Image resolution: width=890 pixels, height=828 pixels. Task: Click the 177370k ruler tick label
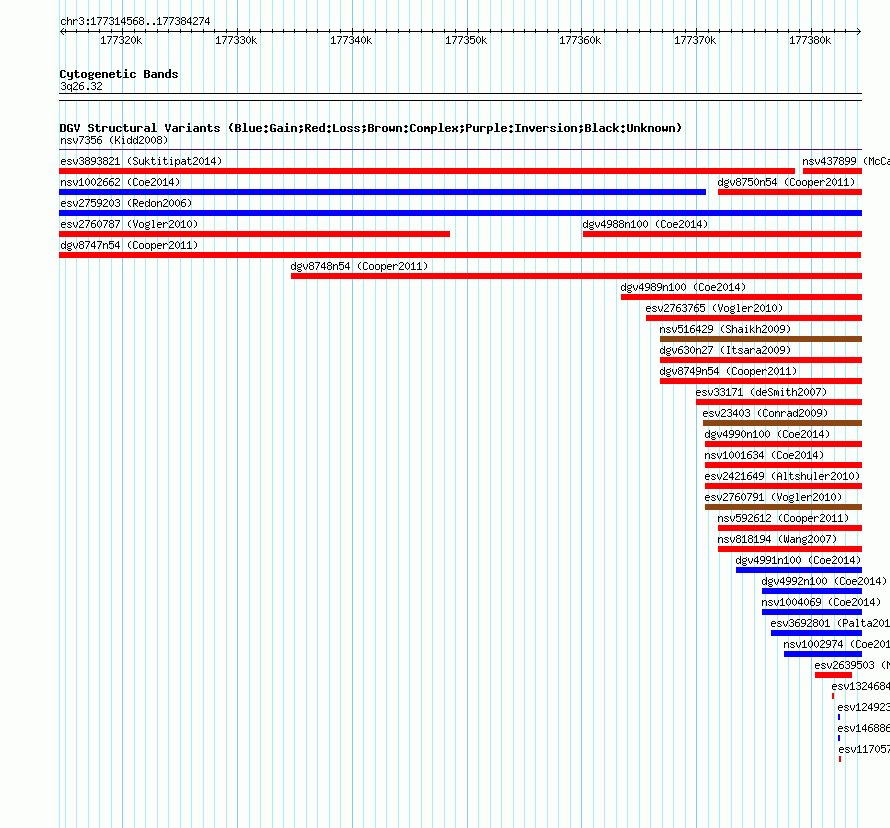click(x=695, y=40)
